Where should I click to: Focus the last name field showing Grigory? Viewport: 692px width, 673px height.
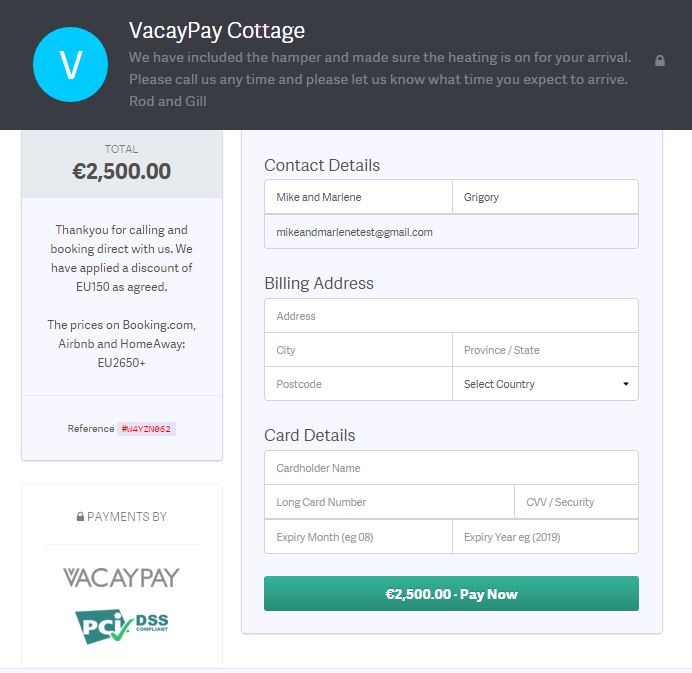[x=545, y=197]
